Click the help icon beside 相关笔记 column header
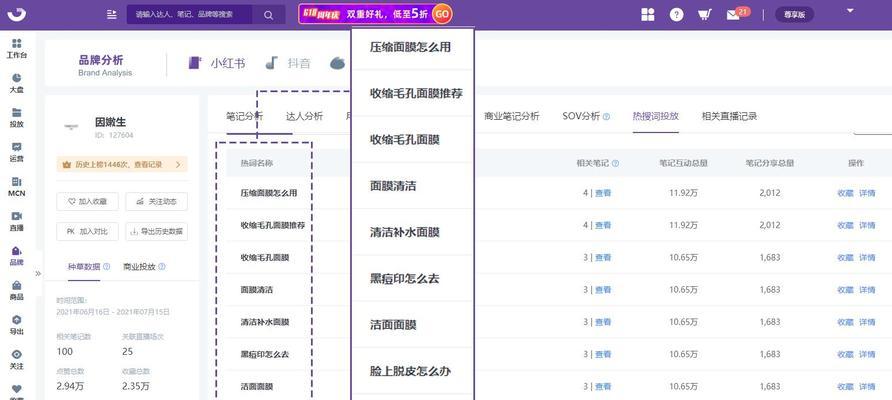Screen dimensions: 892x400 pos(615,163)
